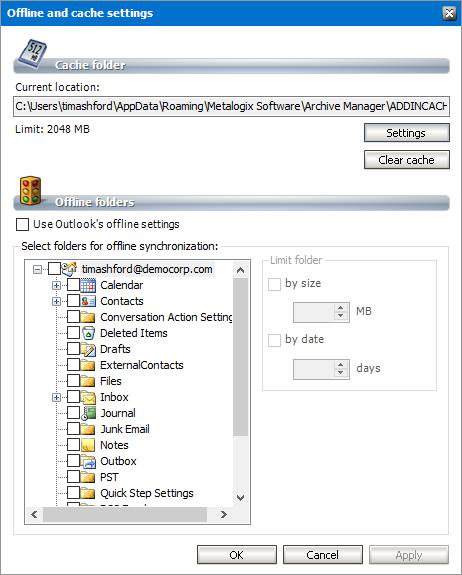462x575 pixels.
Task: Click the Drafts folder icon
Action: pyautogui.click(x=88, y=349)
